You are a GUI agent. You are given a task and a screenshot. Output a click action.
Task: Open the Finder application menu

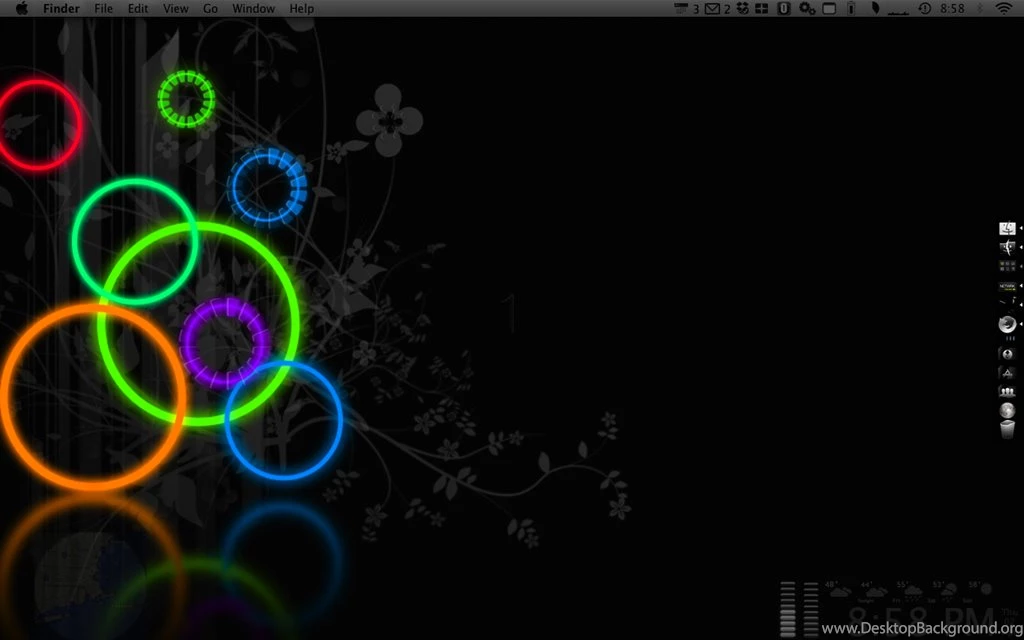[61, 9]
